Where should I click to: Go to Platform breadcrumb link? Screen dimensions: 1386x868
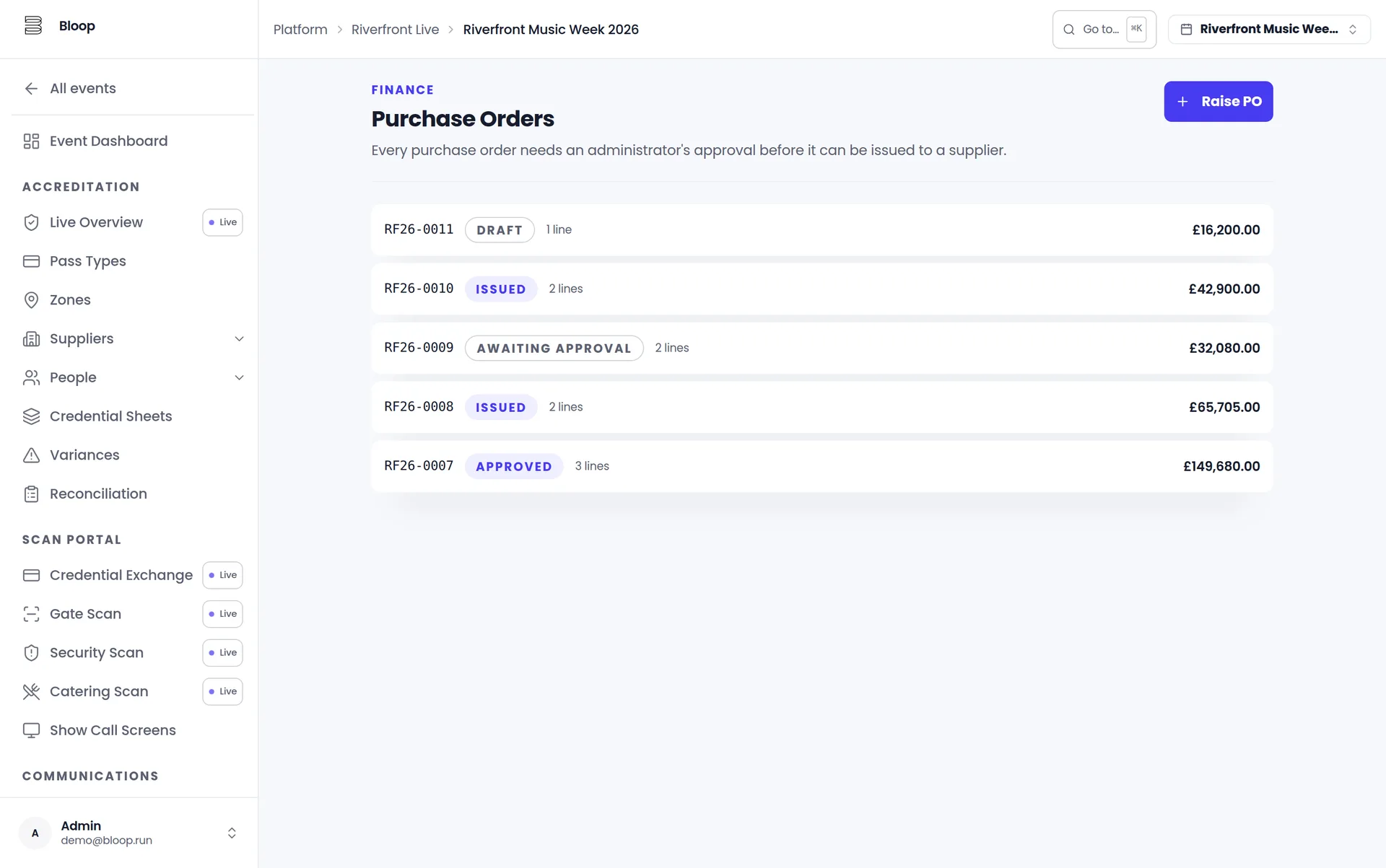(x=300, y=30)
